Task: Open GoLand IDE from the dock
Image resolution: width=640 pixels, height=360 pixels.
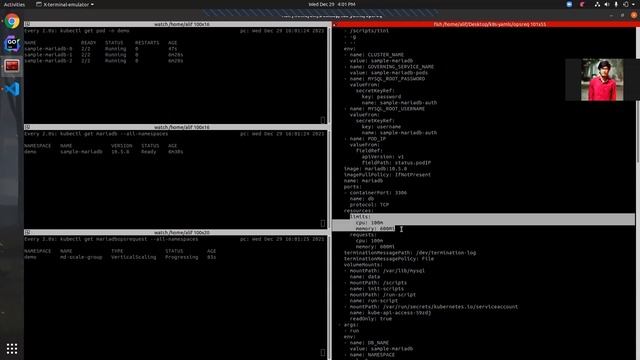Action: tap(12, 43)
